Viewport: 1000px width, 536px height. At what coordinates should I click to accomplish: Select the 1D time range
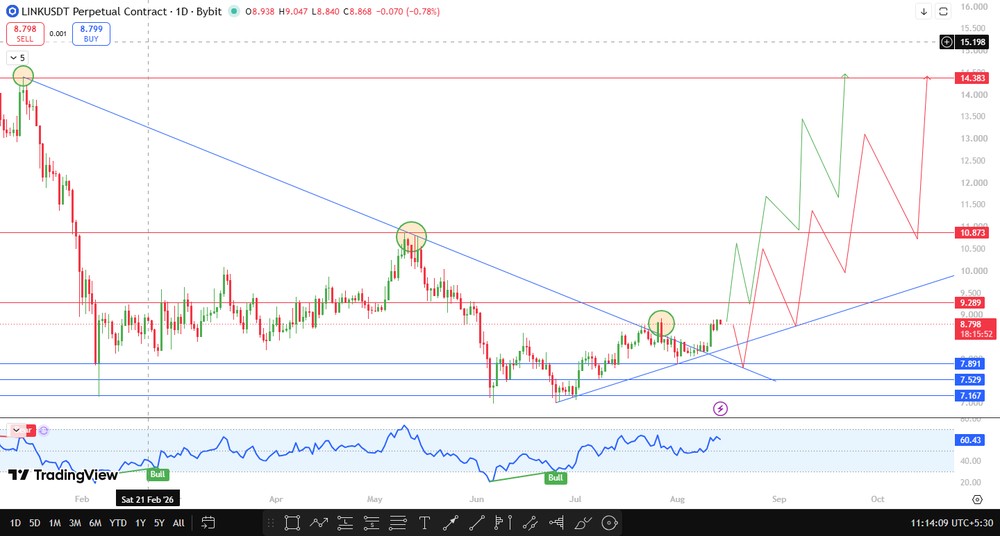click(x=15, y=523)
